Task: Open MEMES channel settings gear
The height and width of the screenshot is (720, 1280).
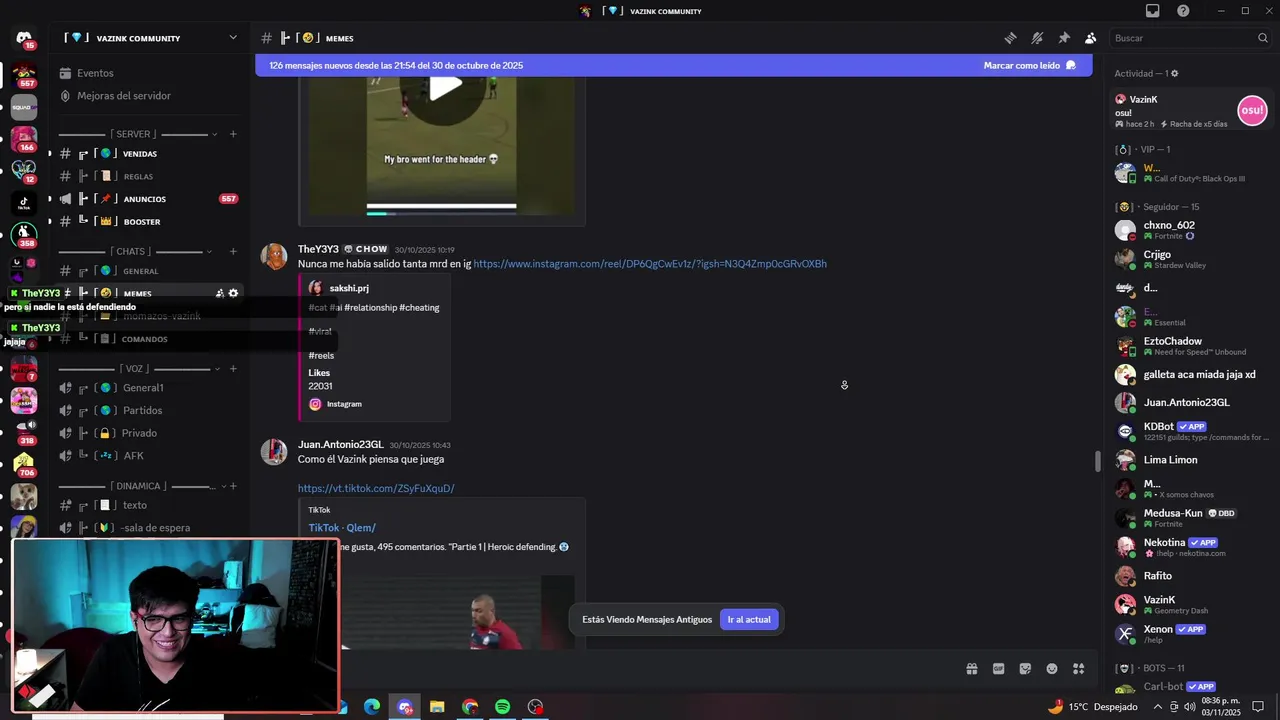Action: [233, 293]
